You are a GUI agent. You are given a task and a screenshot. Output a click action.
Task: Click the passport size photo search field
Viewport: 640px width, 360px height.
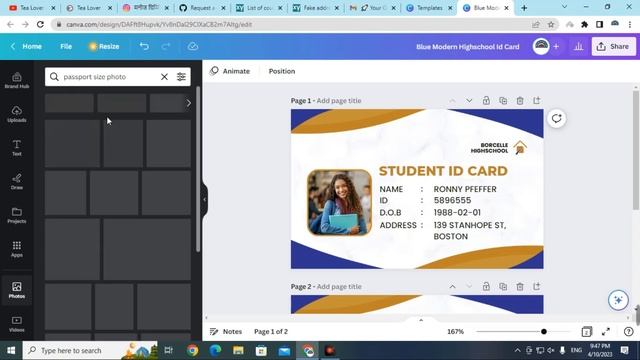(109, 77)
